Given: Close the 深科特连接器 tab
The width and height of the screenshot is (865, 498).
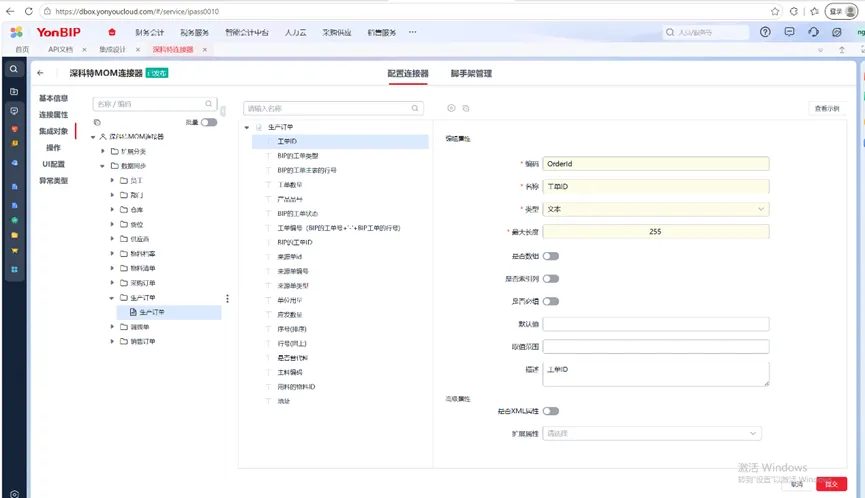Looking at the screenshot, I should tap(205, 50).
